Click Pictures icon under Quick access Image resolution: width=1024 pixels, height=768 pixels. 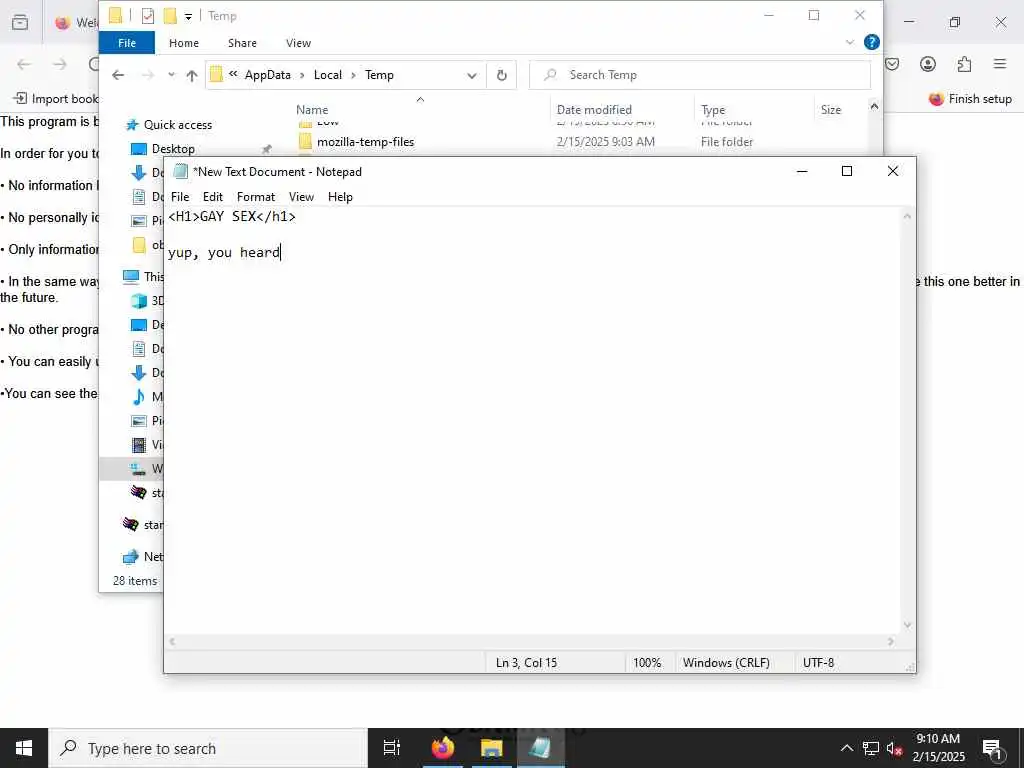(x=138, y=221)
